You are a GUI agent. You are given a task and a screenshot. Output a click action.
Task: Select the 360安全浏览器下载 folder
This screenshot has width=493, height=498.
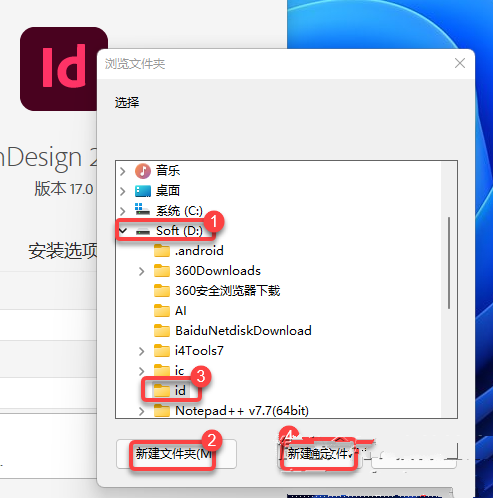click(x=217, y=291)
